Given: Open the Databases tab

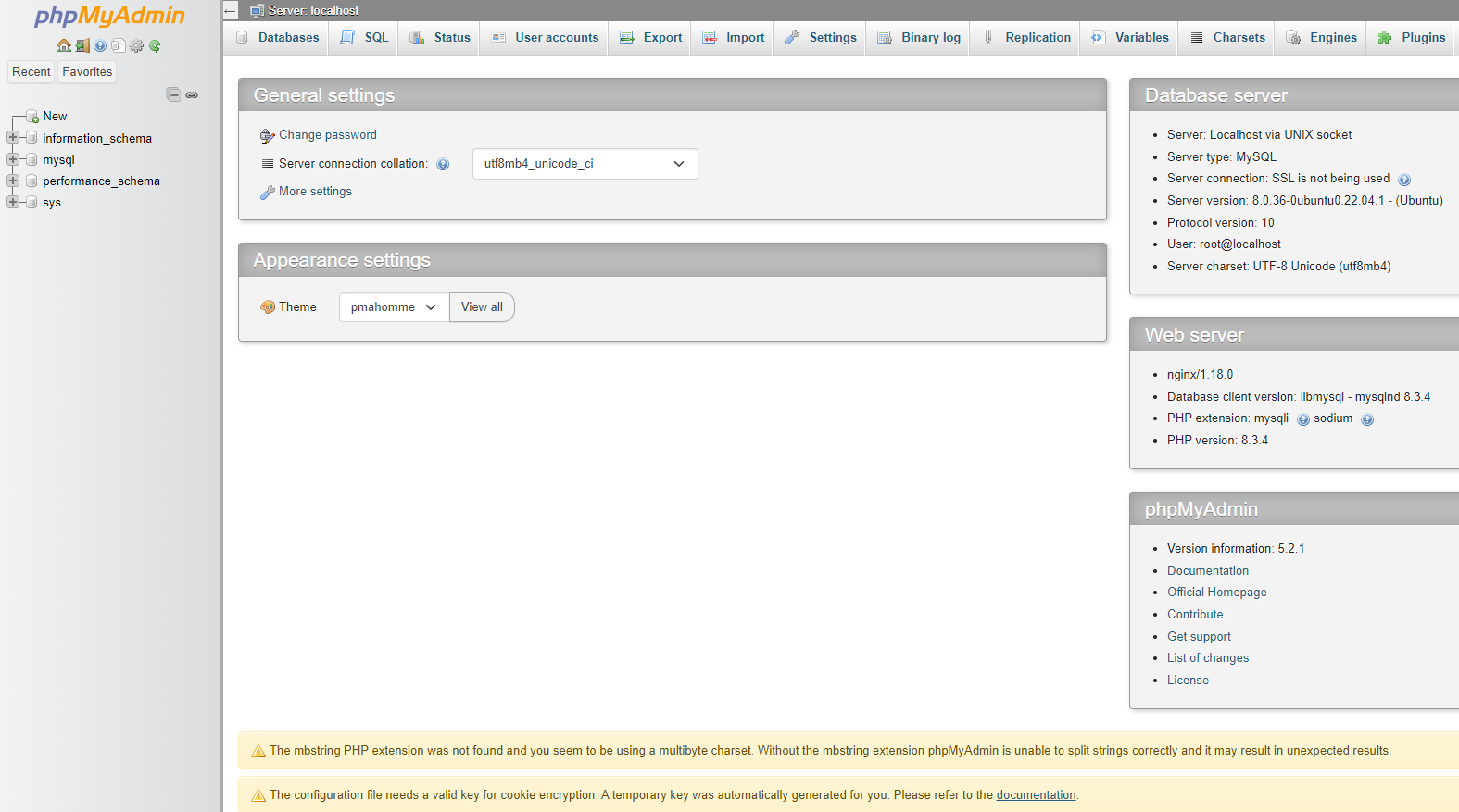Looking at the screenshot, I should tap(277, 38).
